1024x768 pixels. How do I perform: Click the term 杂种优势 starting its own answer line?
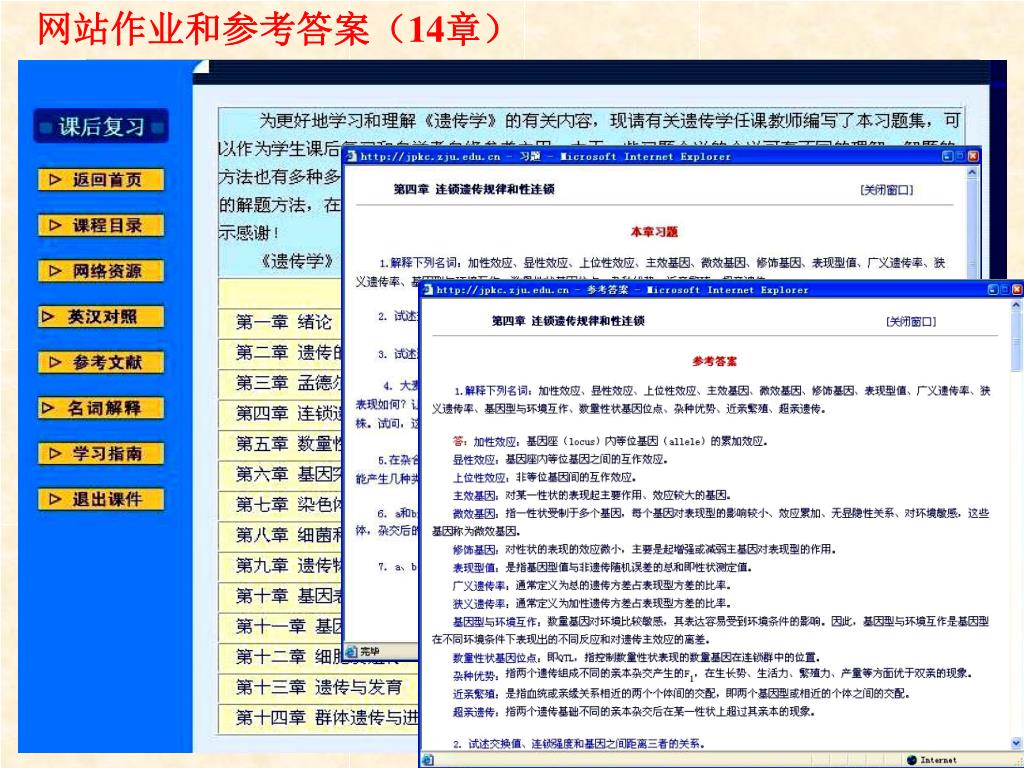[474, 675]
